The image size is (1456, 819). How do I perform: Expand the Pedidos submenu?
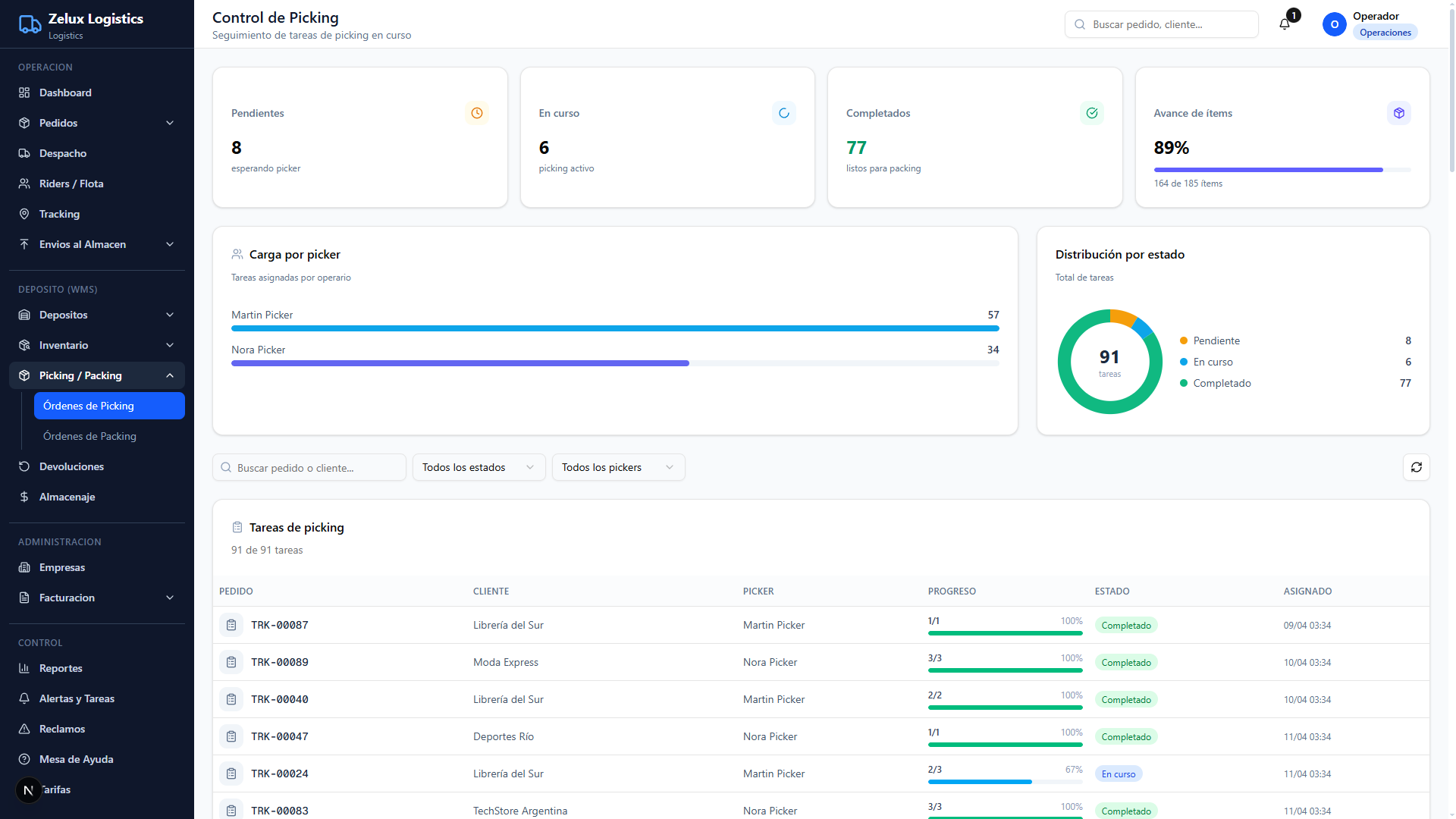tap(97, 123)
